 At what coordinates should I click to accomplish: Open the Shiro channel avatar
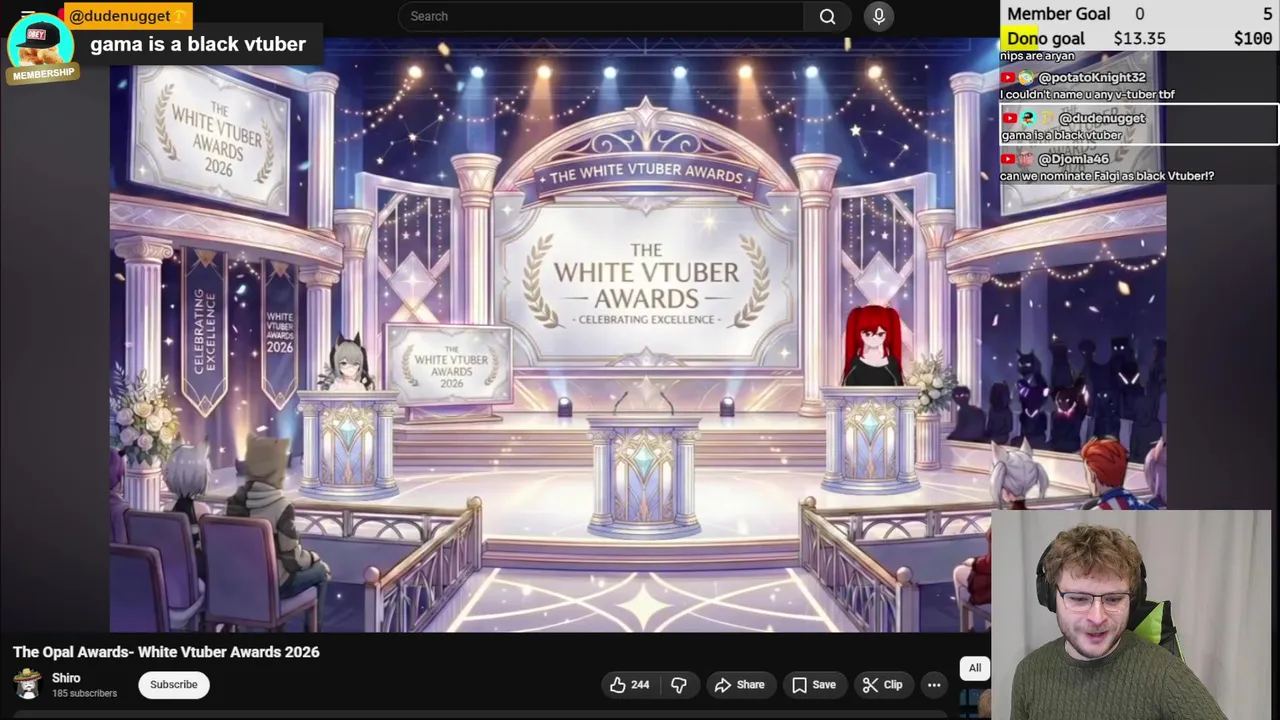click(27, 685)
